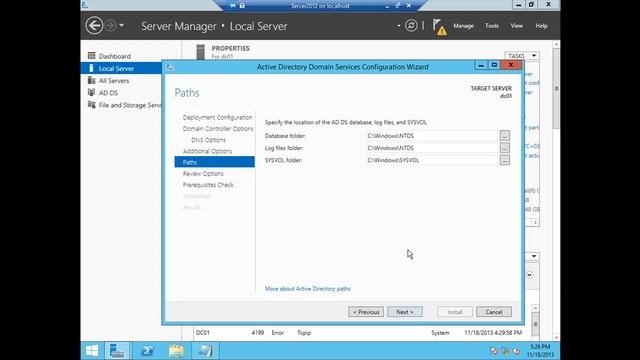Go to Additional Options step

pyautogui.click(x=207, y=151)
